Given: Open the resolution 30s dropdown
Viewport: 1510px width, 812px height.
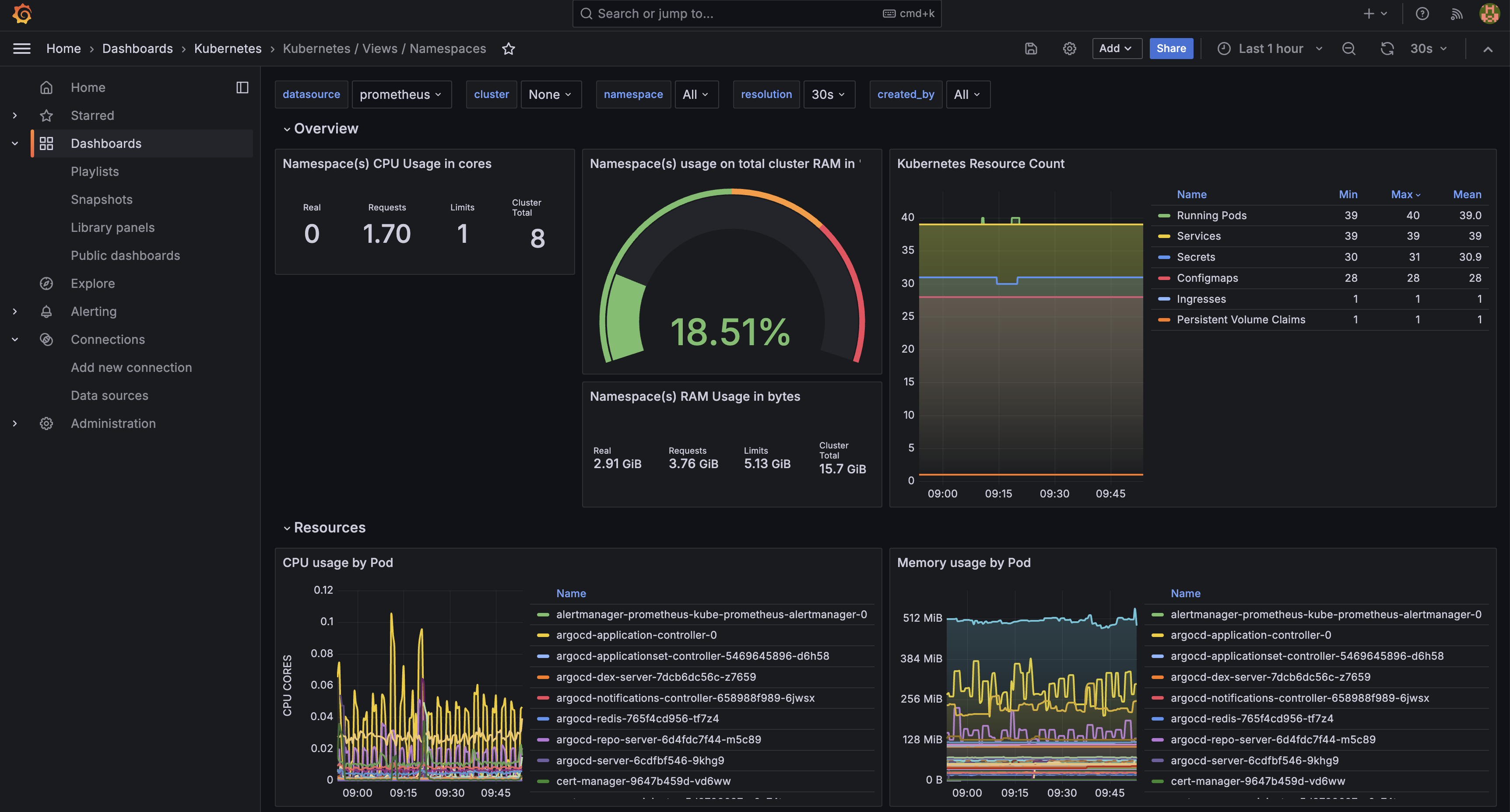Looking at the screenshot, I should [829, 94].
